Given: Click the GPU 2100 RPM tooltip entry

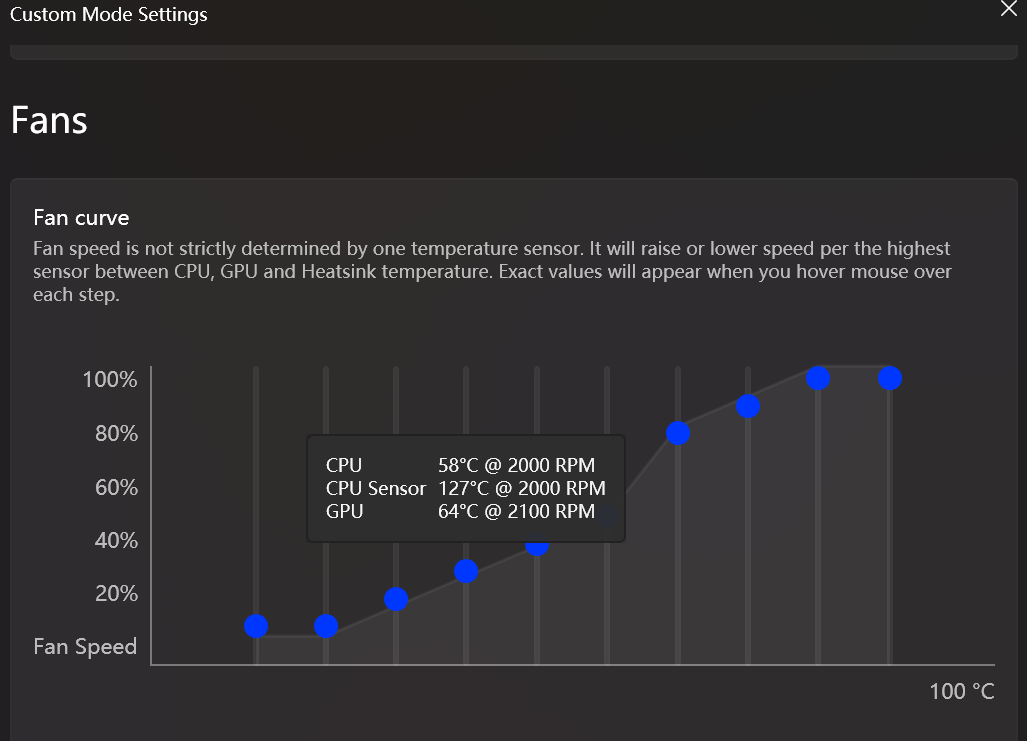Looking at the screenshot, I should [x=460, y=511].
